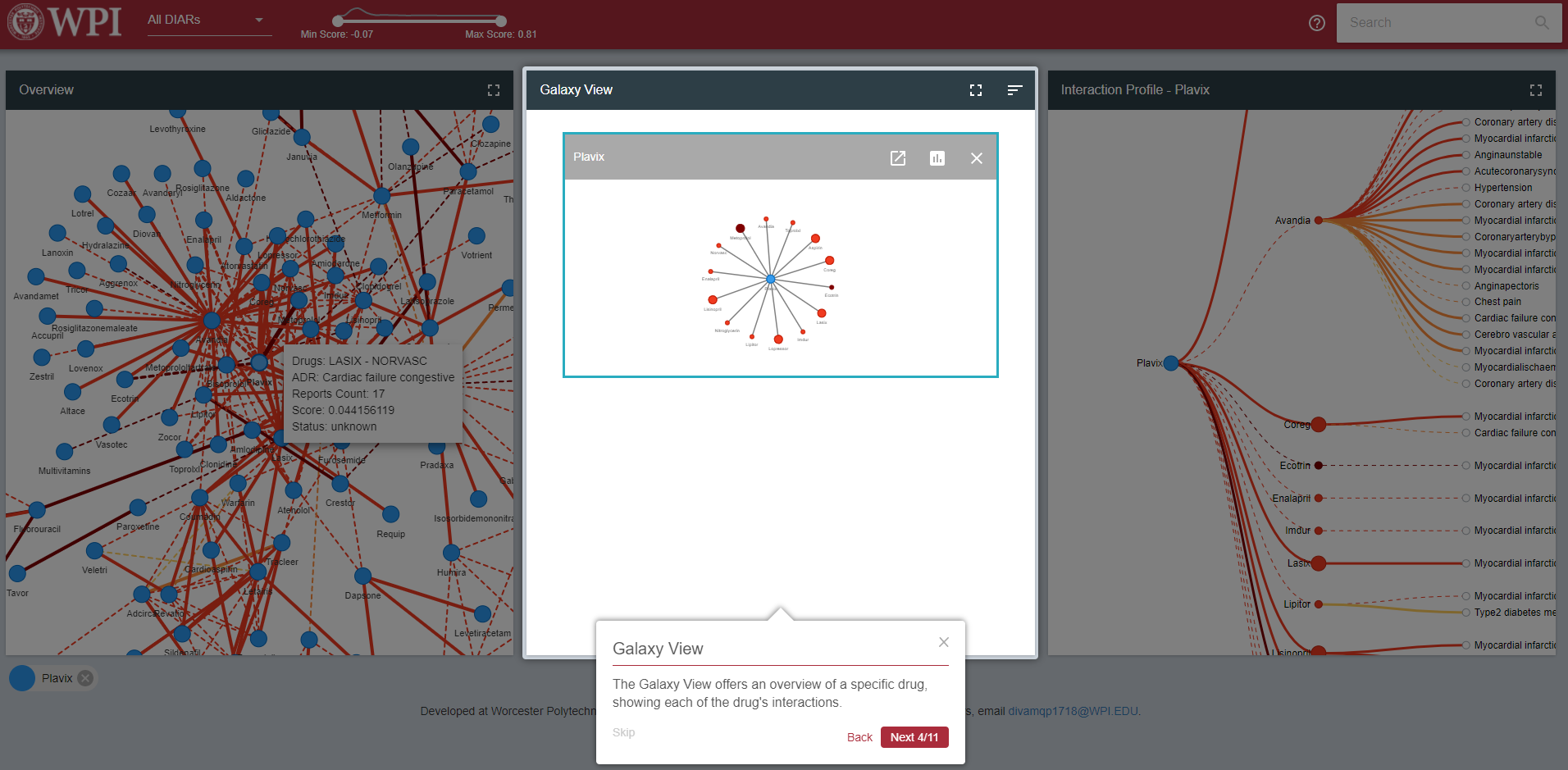
Task: Click Next 4/11 tour button
Action: [914, 737]
